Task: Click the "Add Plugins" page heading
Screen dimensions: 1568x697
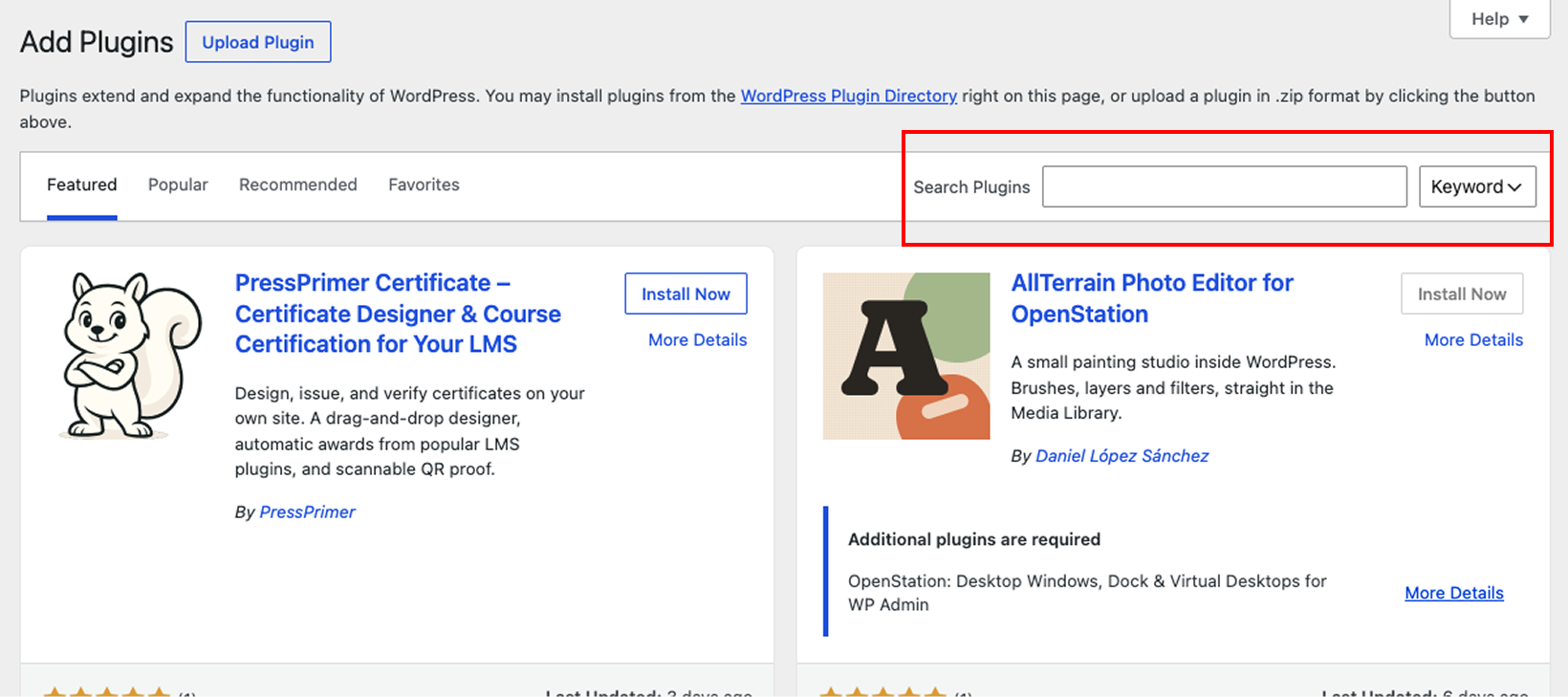Action: tap(97, 42)
